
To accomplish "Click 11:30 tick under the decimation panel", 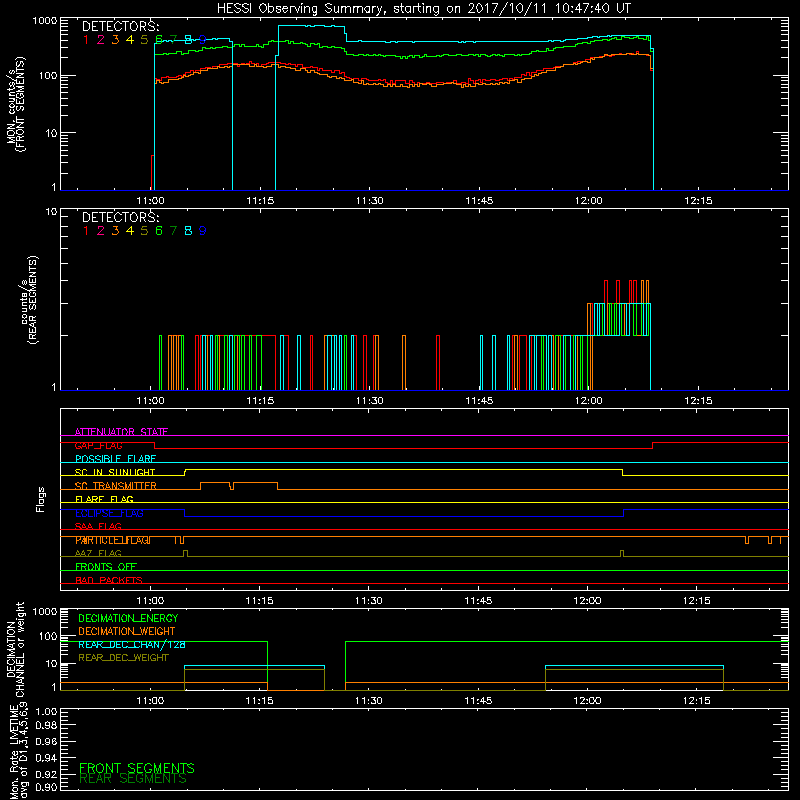I will coord(368,701).
